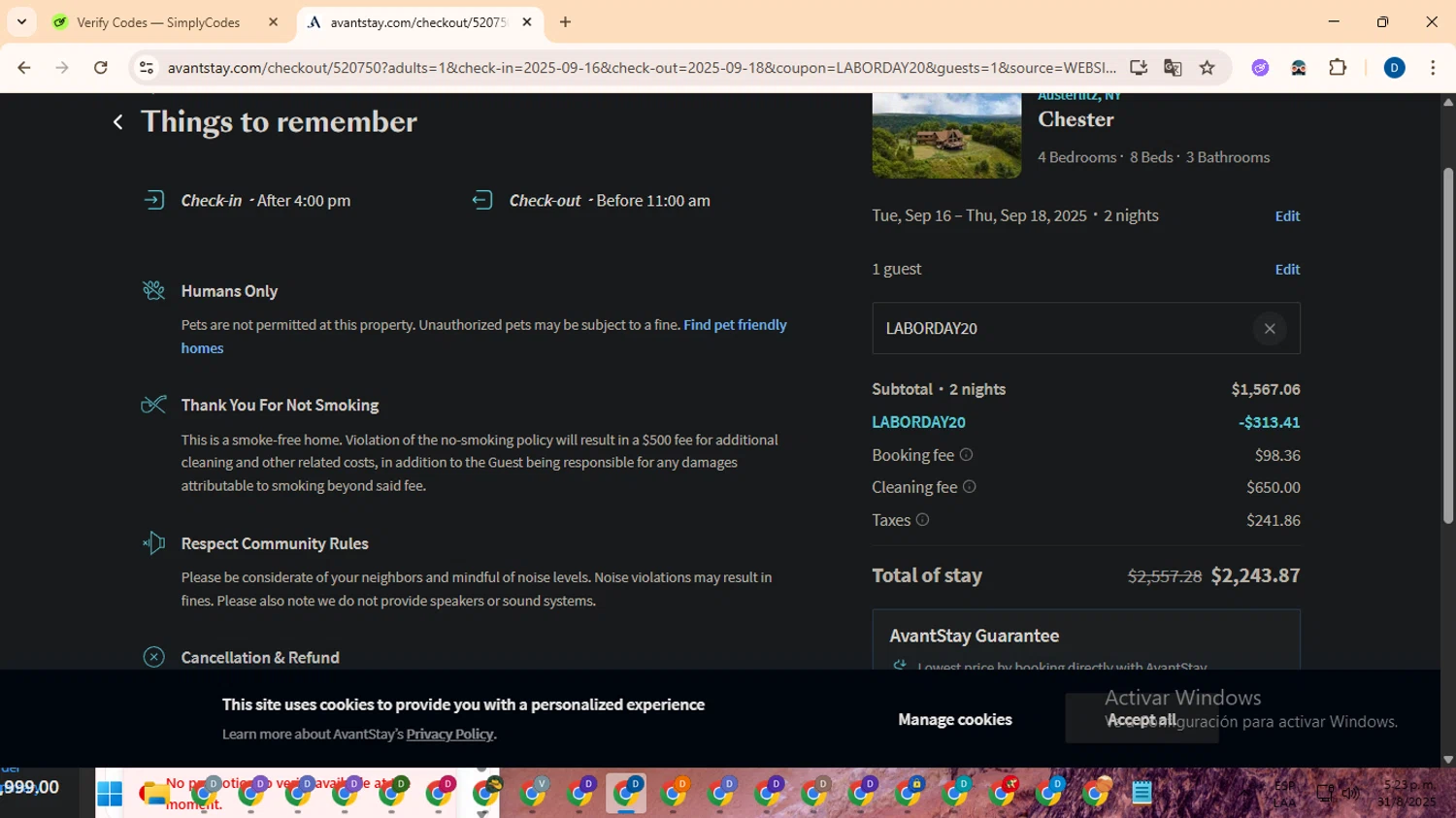
Task: Click the Taxes amount $241.86
Action: [1274, 520]
